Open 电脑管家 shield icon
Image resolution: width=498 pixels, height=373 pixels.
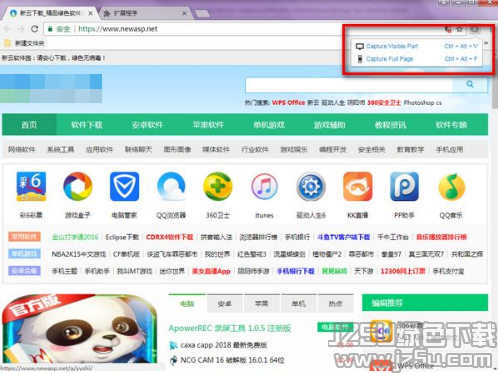pos(124,187)
